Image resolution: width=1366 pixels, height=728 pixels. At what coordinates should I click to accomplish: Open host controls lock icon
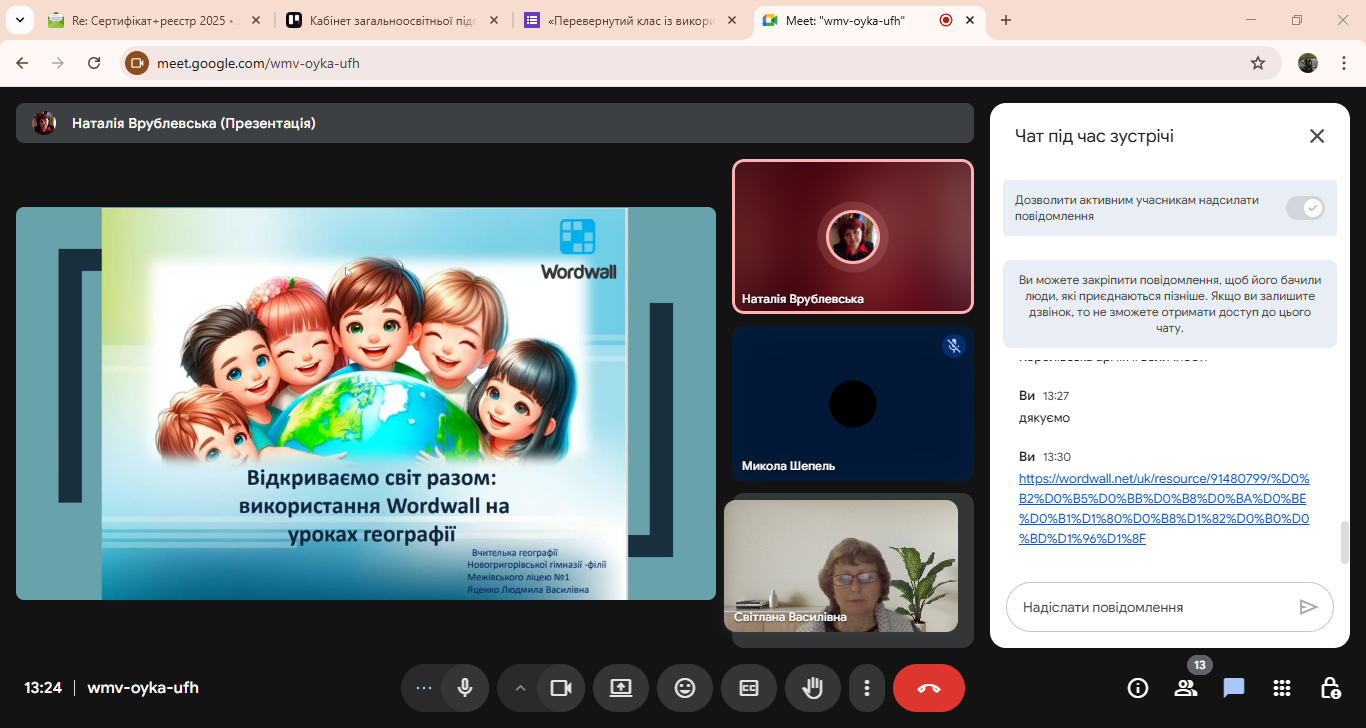pyautogui.click(x=1330, y=688)
